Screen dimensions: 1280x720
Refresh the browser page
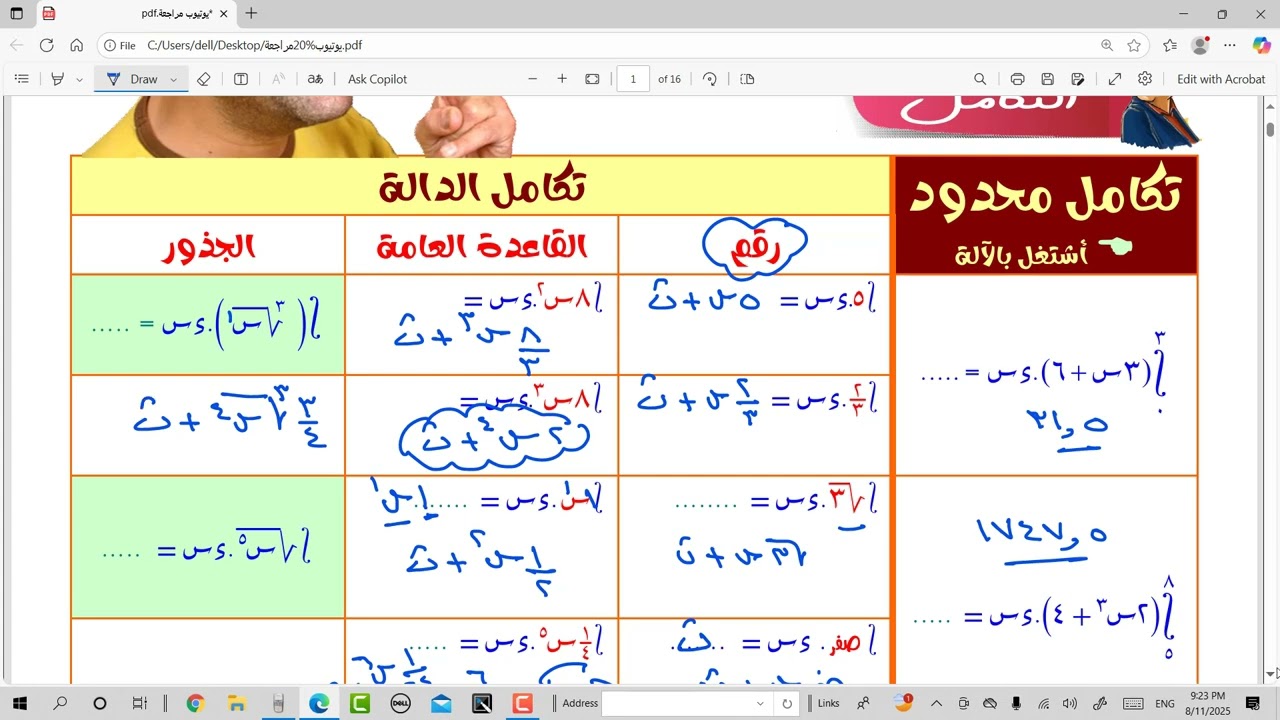46,45
